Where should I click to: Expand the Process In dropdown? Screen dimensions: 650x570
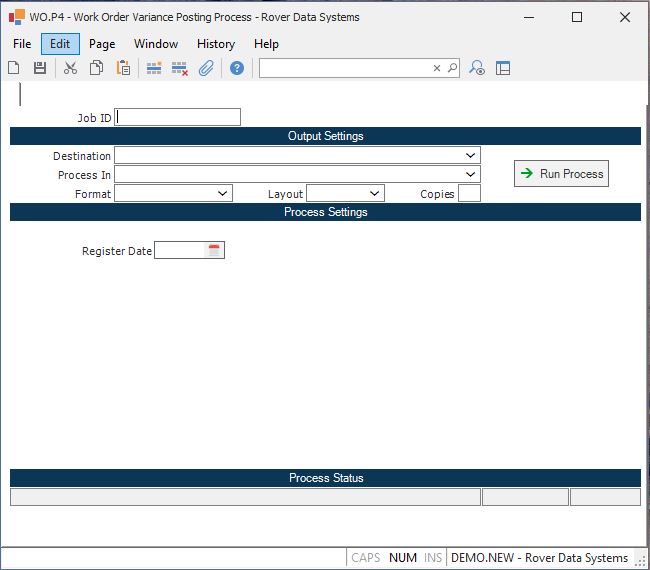click(x=470, y=175)
